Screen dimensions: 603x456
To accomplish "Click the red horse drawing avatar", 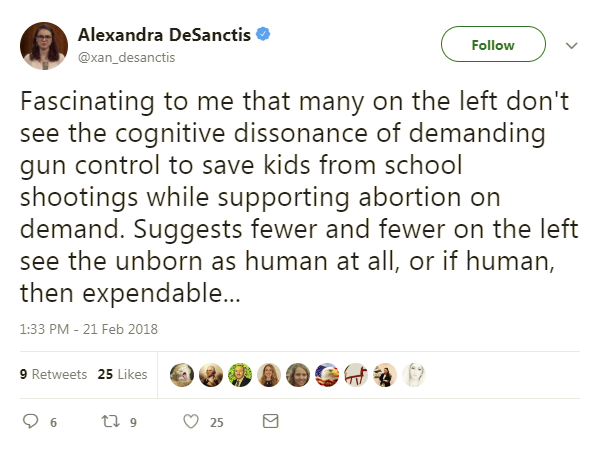I will [356, 375].
